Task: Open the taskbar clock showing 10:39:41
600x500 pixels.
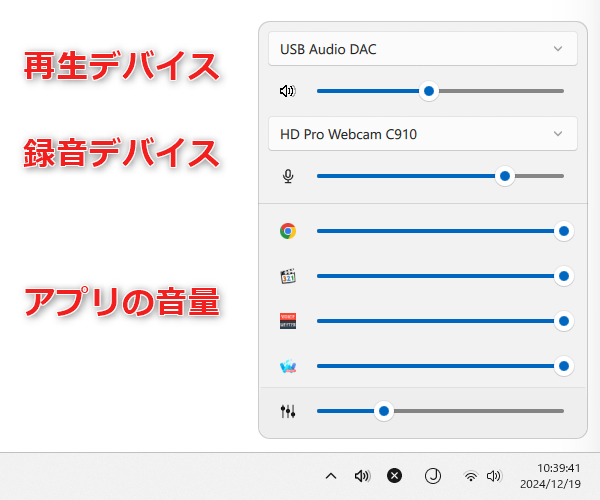Action: [x=558, y=468]
